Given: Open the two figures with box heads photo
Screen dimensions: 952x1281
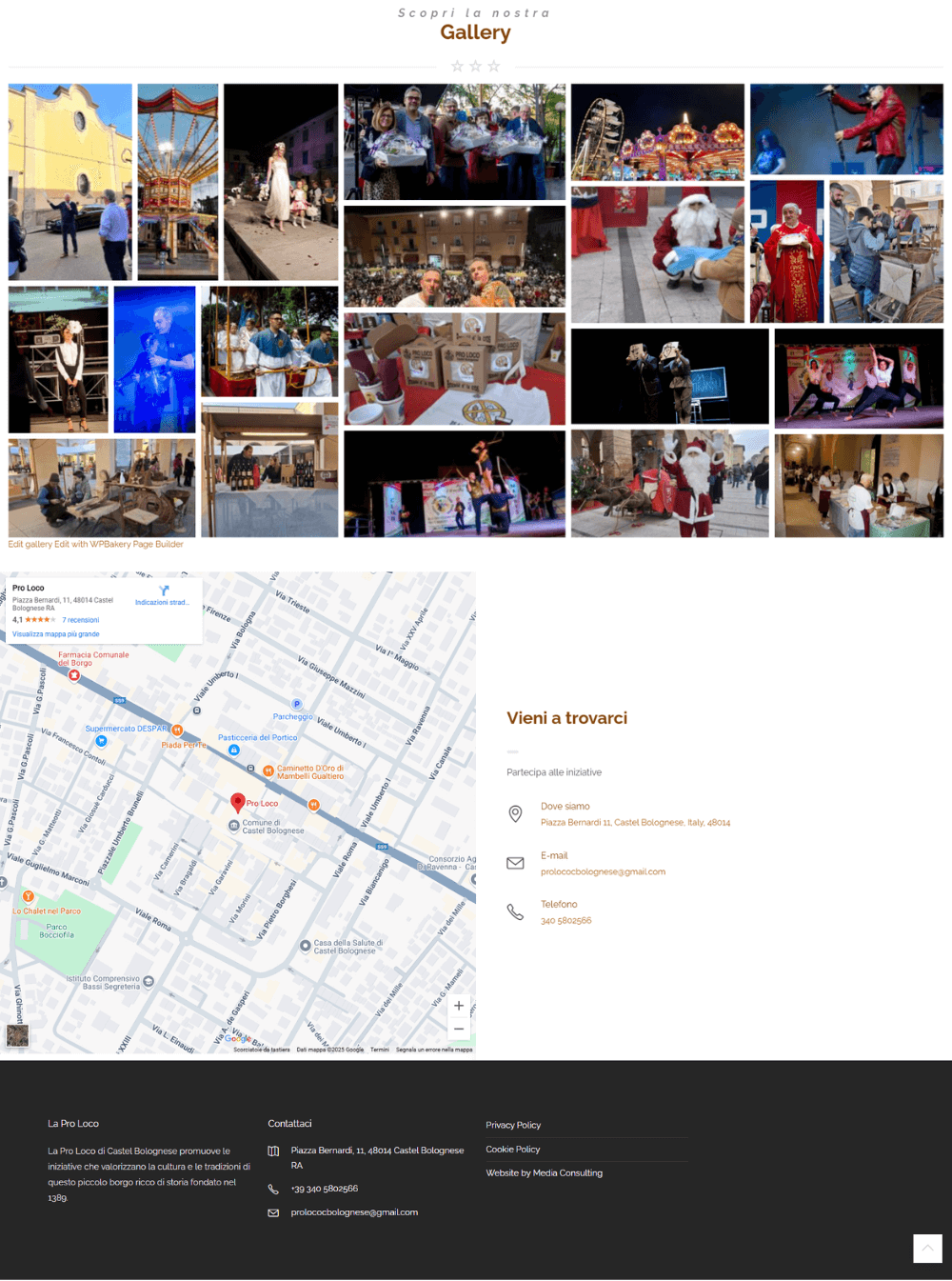Looking at the screenshot, I should [670, 376].
